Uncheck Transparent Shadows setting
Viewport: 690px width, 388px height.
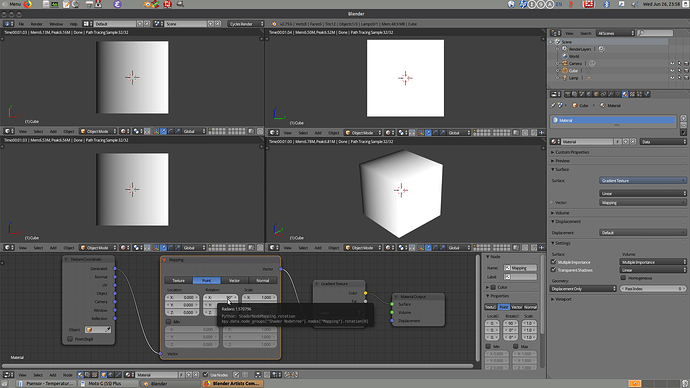point(554,270)
